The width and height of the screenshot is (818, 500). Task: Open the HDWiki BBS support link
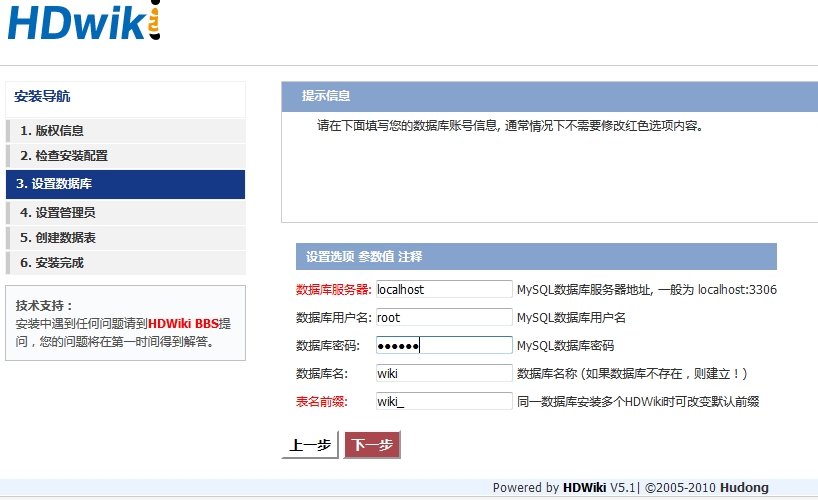click(x=182, y=324)
